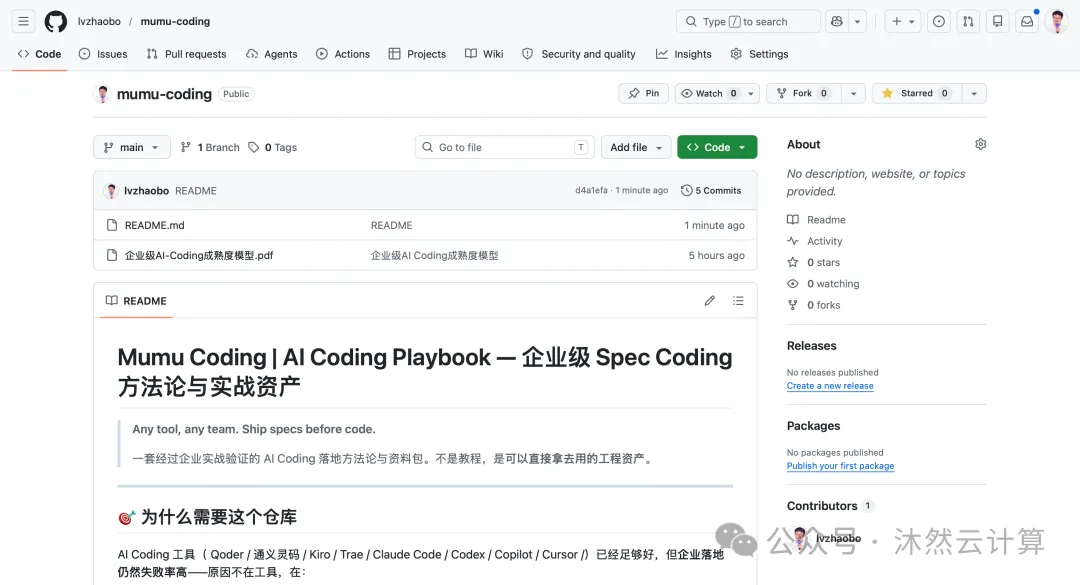Open the Issues icon in top header
Image resolution: width=1080 pixels, height=585 pixels.
click(x=939, y=21)
